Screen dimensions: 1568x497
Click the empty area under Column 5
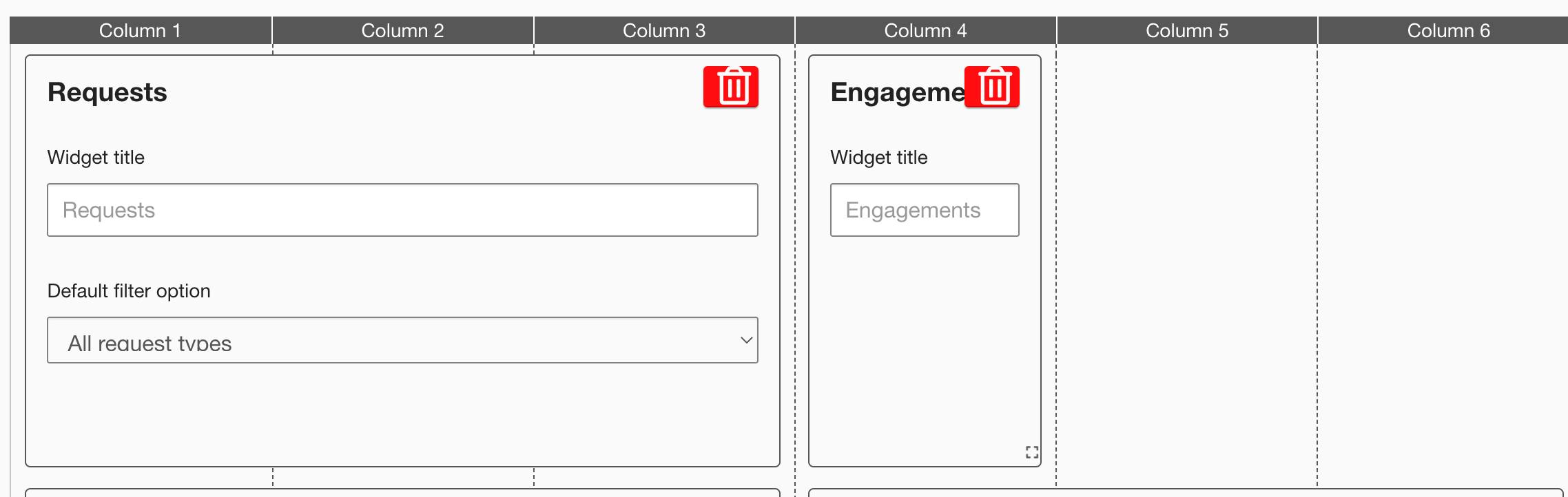[x=1187, y=262]
